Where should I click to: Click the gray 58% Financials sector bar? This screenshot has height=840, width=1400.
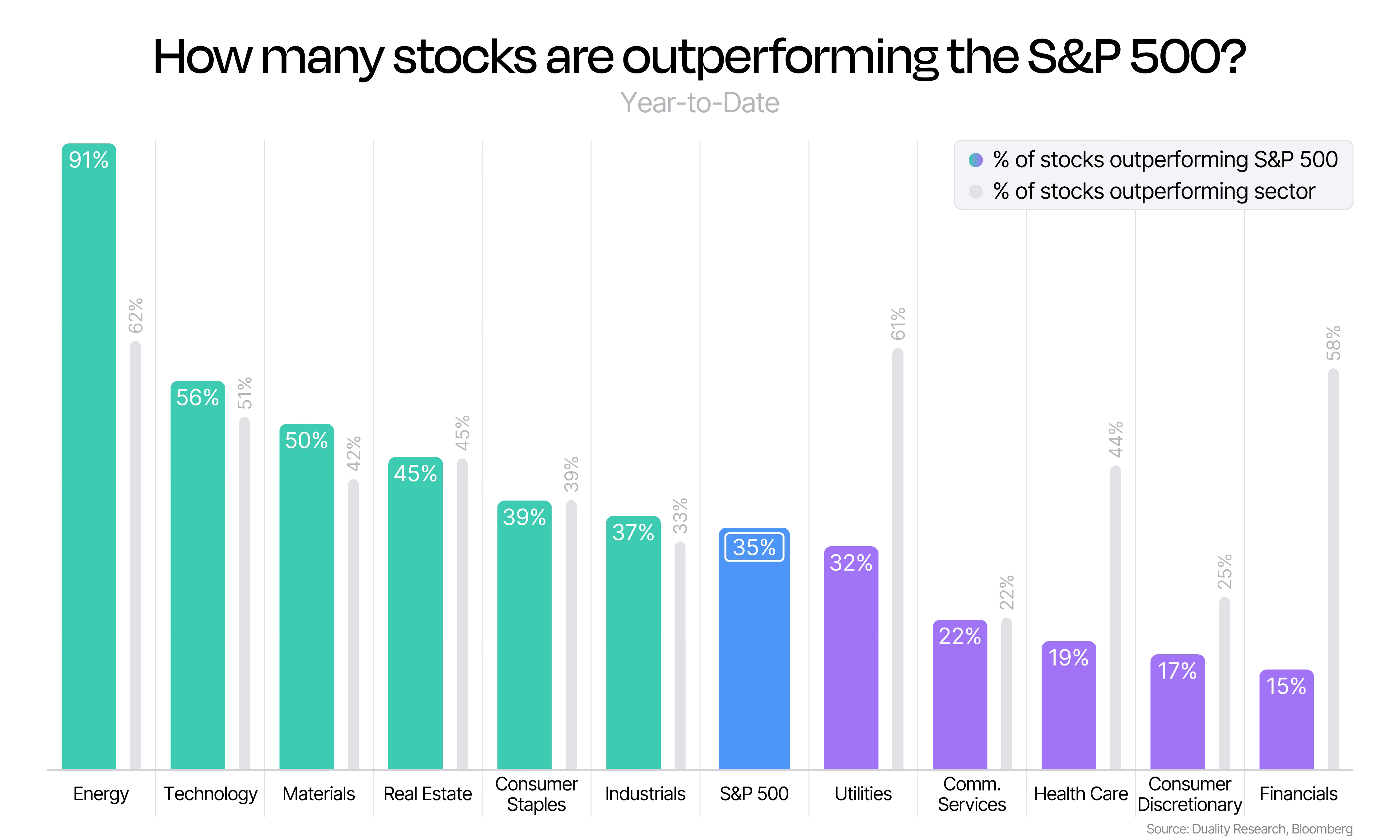[1333, 569]
